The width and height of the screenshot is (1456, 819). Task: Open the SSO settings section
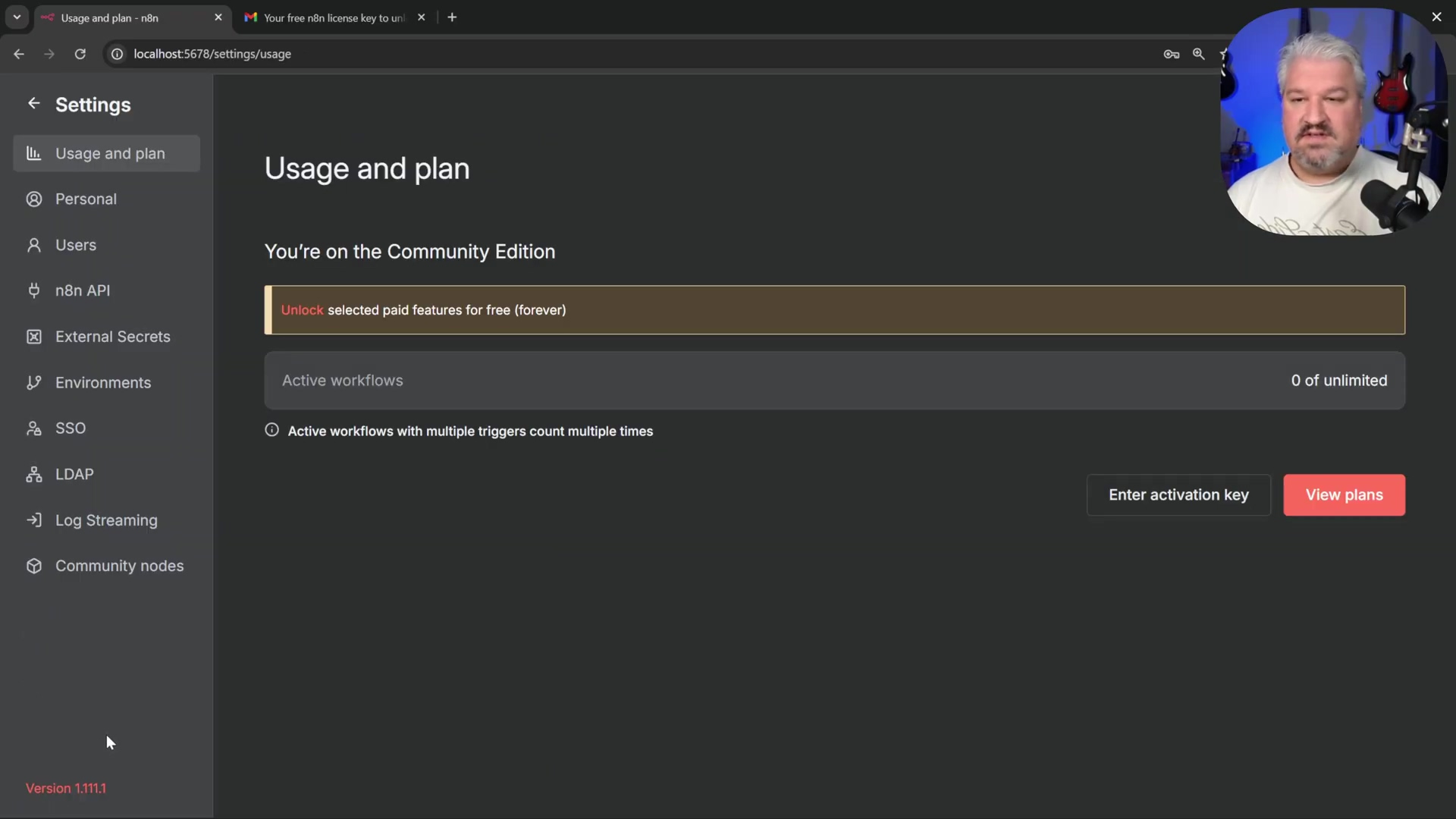tap(71, 428)
